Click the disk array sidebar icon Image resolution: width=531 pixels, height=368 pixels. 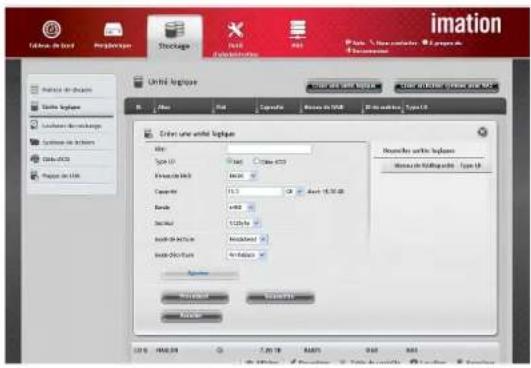click(x=34, y=89)
